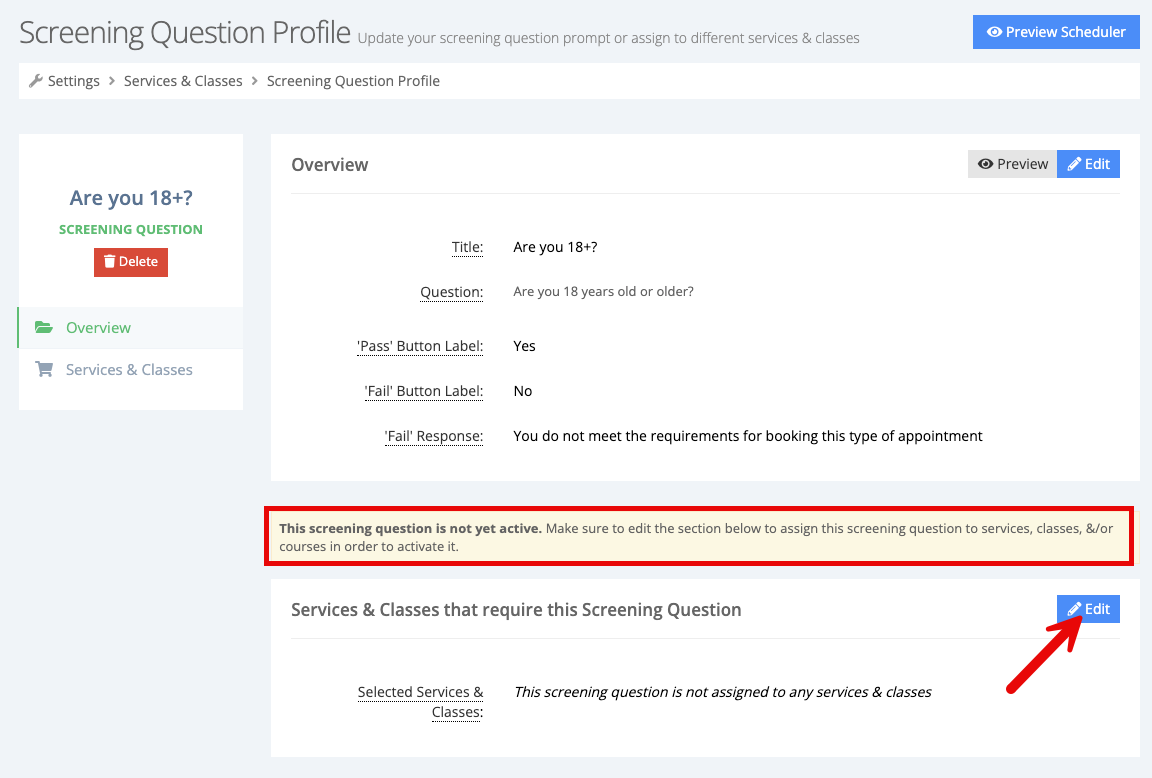The width and height of the screenshot is (1152, 778).
Task: Open the Preview Scheduler button
Action: [x=1056, y=32]
